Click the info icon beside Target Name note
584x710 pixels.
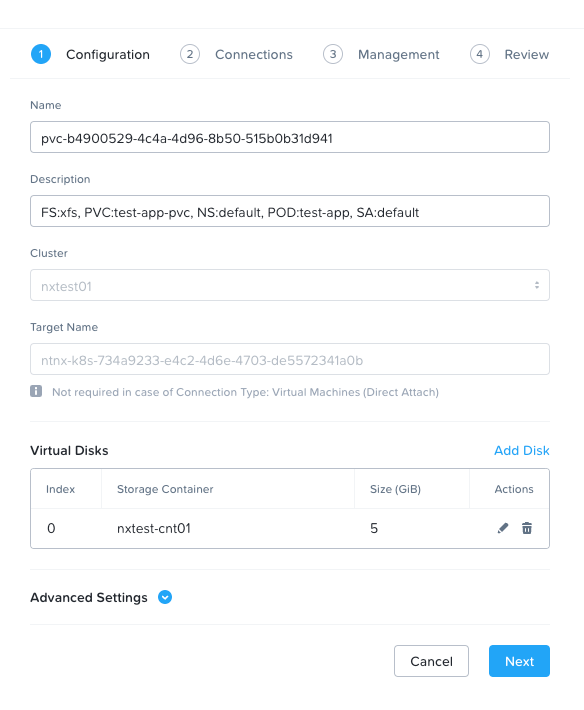(x=36, y=391)
